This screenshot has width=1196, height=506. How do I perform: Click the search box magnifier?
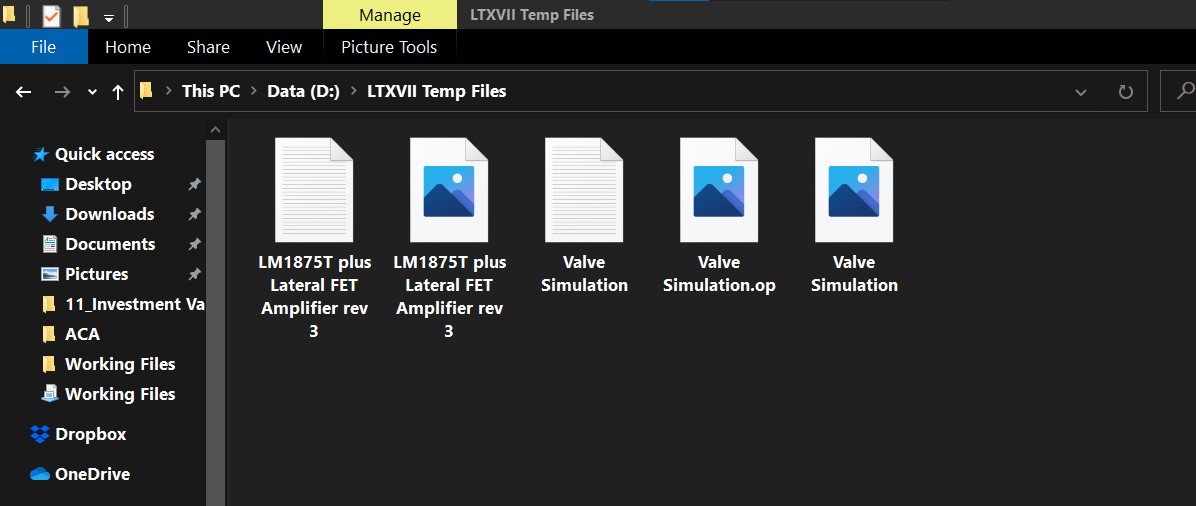point(1185,91)
